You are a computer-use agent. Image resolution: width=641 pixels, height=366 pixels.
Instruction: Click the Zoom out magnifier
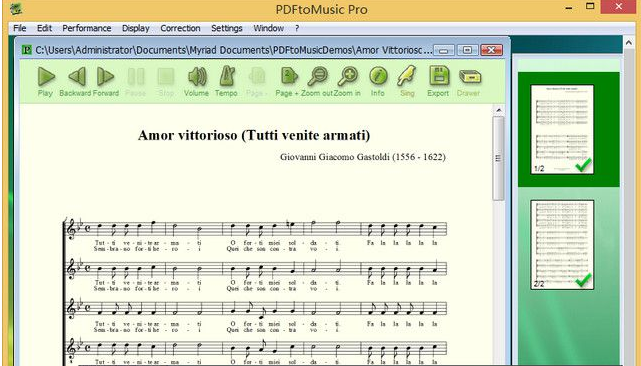pyautogui.click(x=318, y=76)
